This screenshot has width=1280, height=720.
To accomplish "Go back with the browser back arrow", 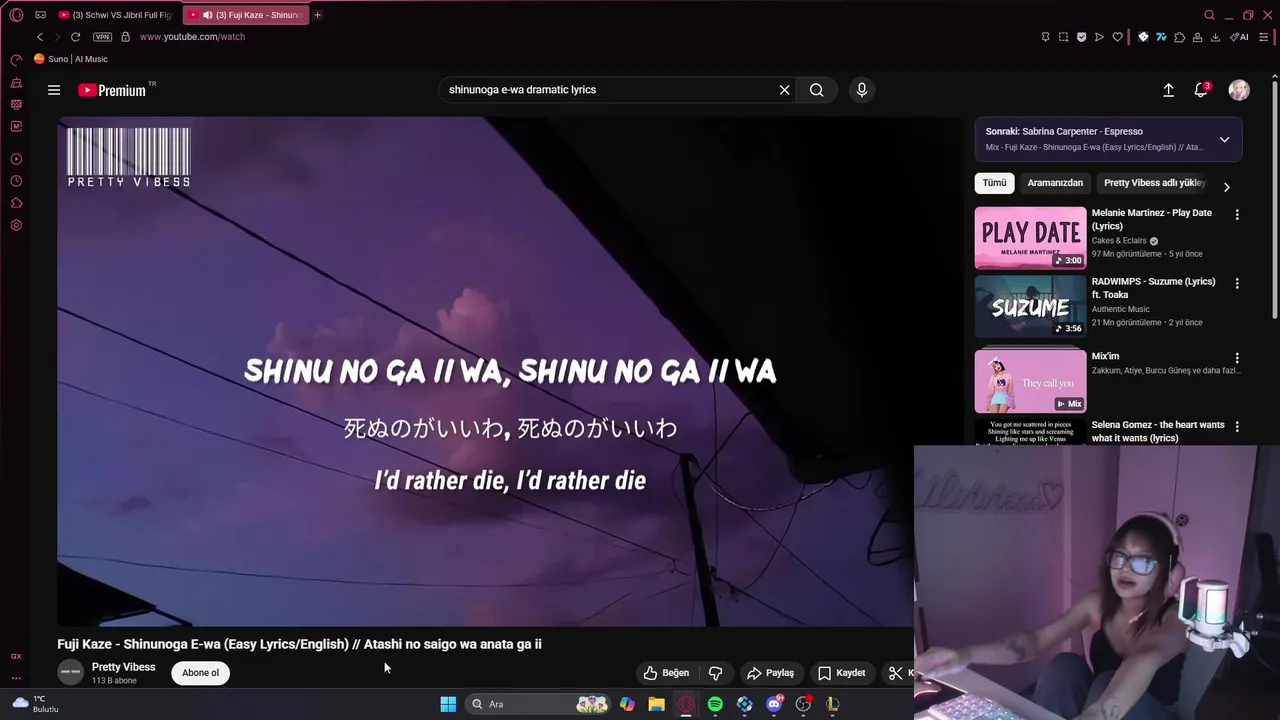I will [x=40, y=37].
